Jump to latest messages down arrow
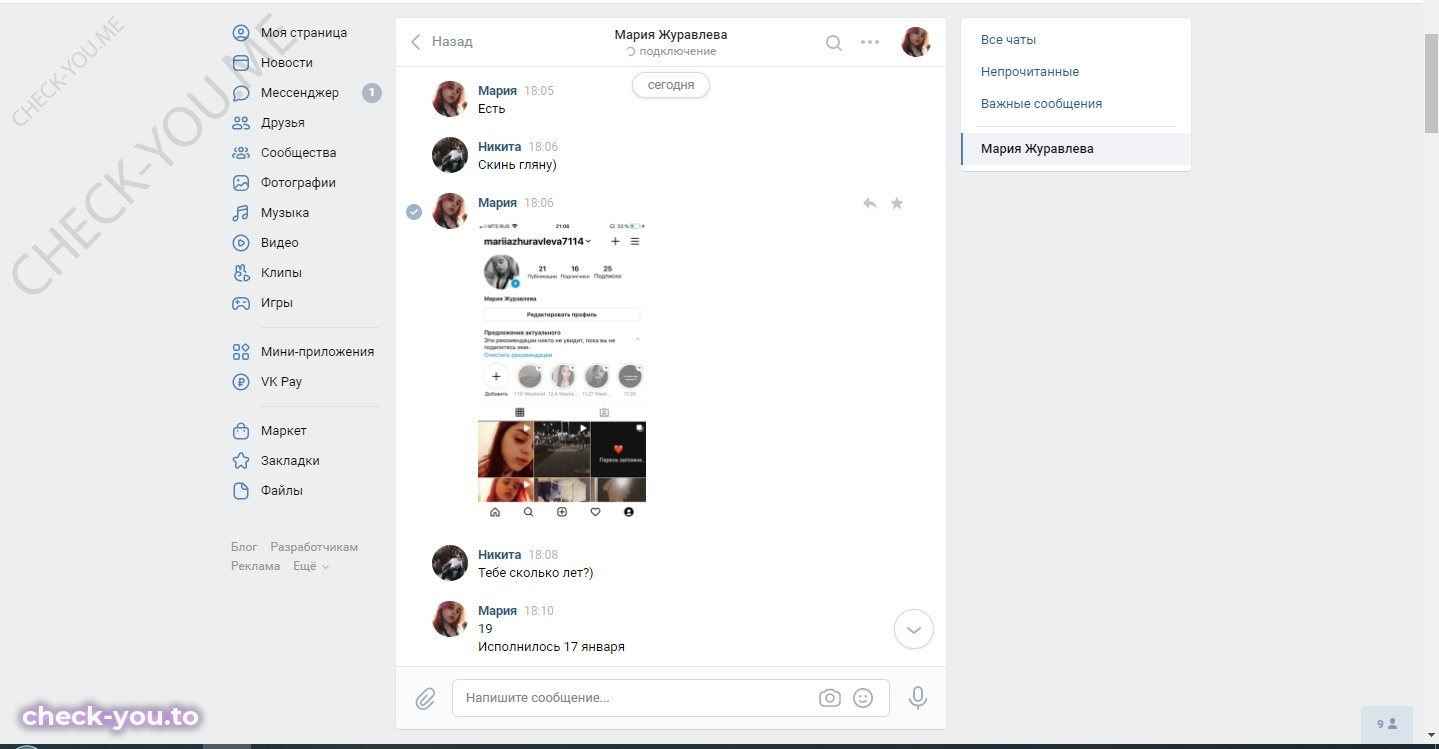Screen dimensions: 1439x749 point(913,630)
